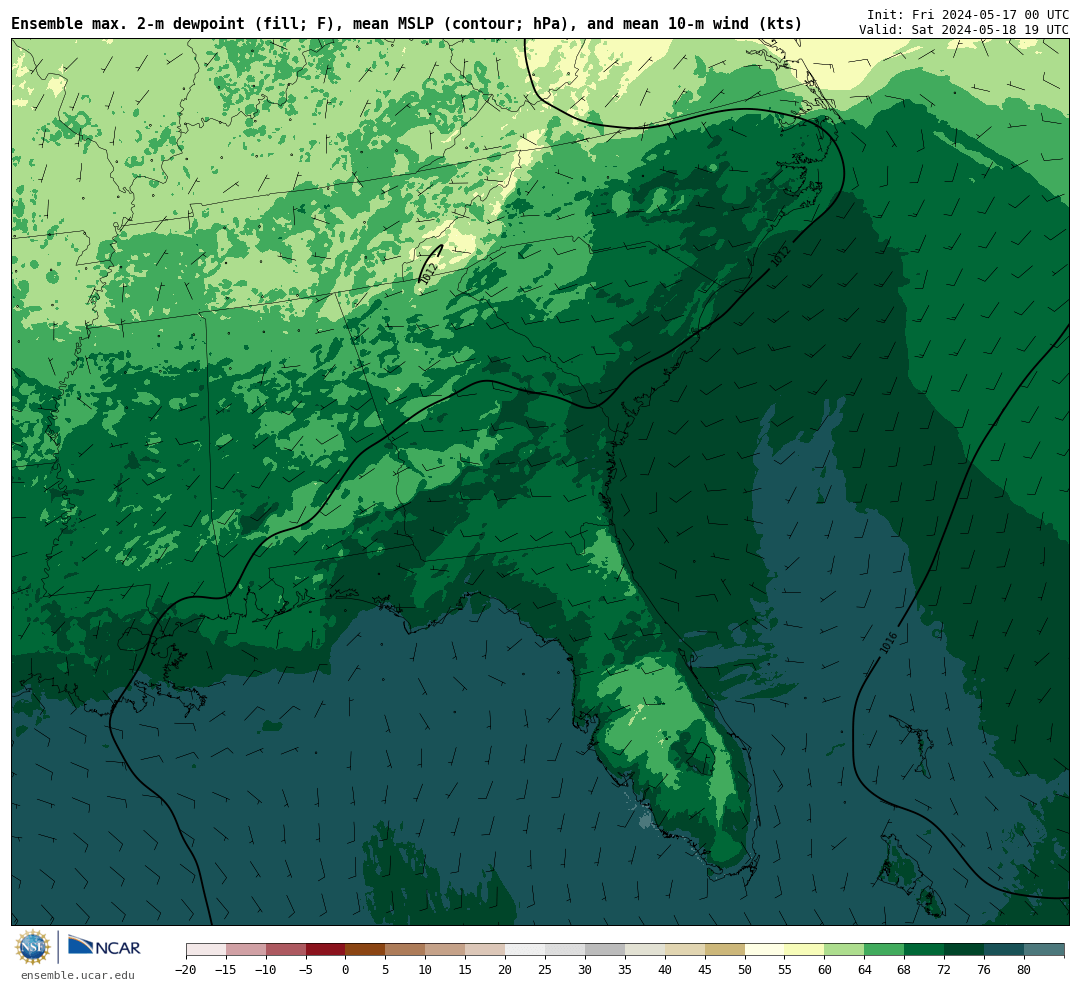
Task: Click the gray swatch between 30 and 35
Action: tap(605, 950)
